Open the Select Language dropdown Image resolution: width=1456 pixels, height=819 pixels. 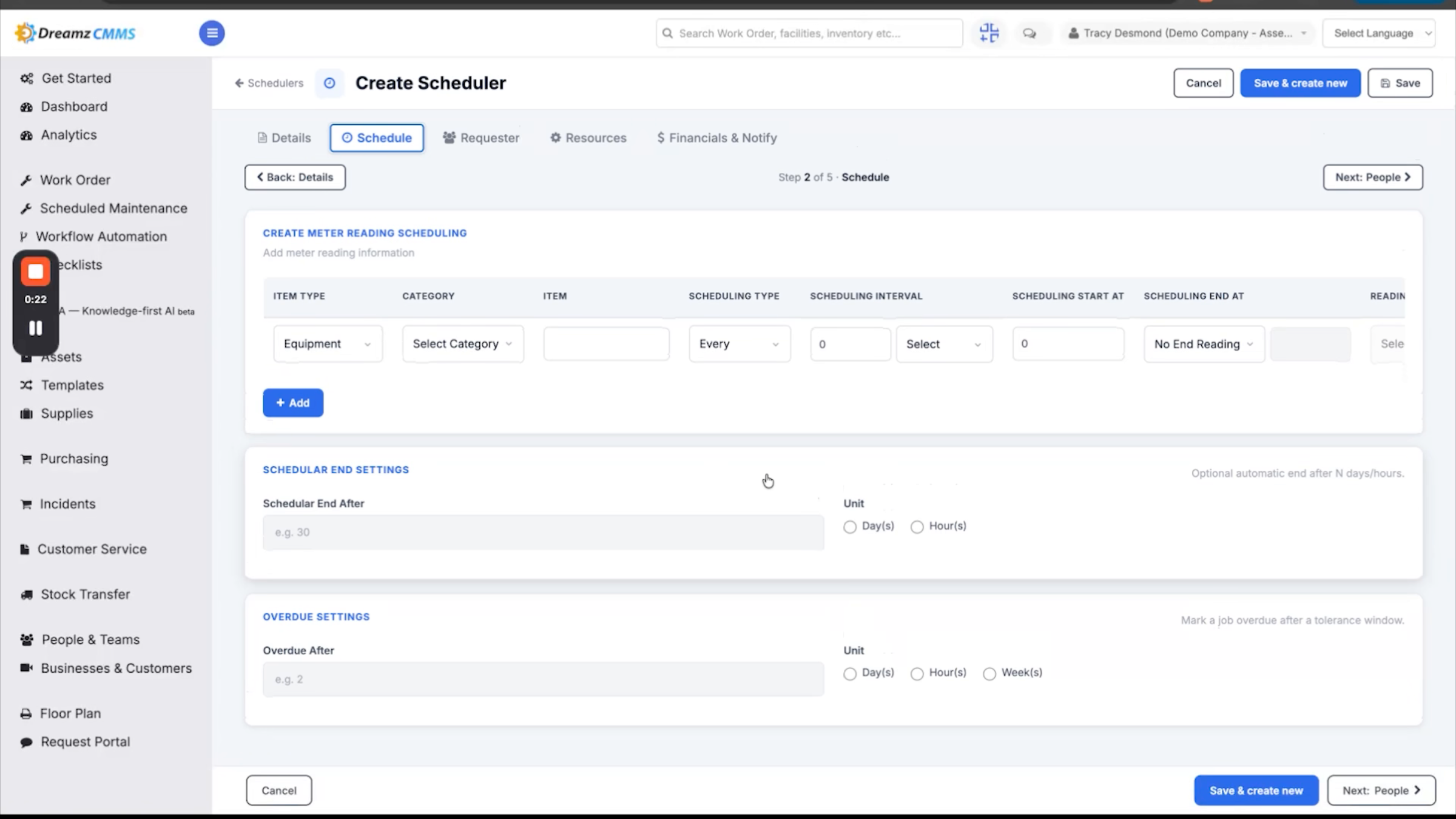pyautogui.click(x=1379, y=33)
